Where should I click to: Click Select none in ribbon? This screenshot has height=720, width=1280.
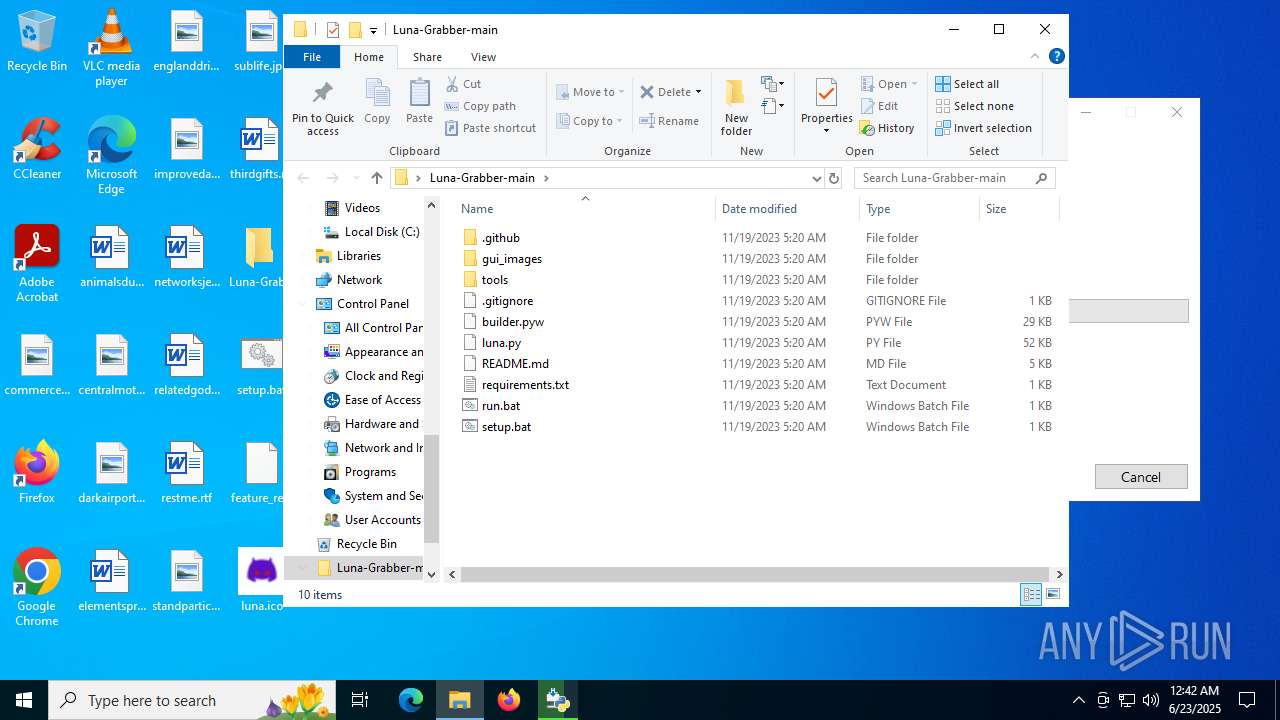click(x=974, y=106)
